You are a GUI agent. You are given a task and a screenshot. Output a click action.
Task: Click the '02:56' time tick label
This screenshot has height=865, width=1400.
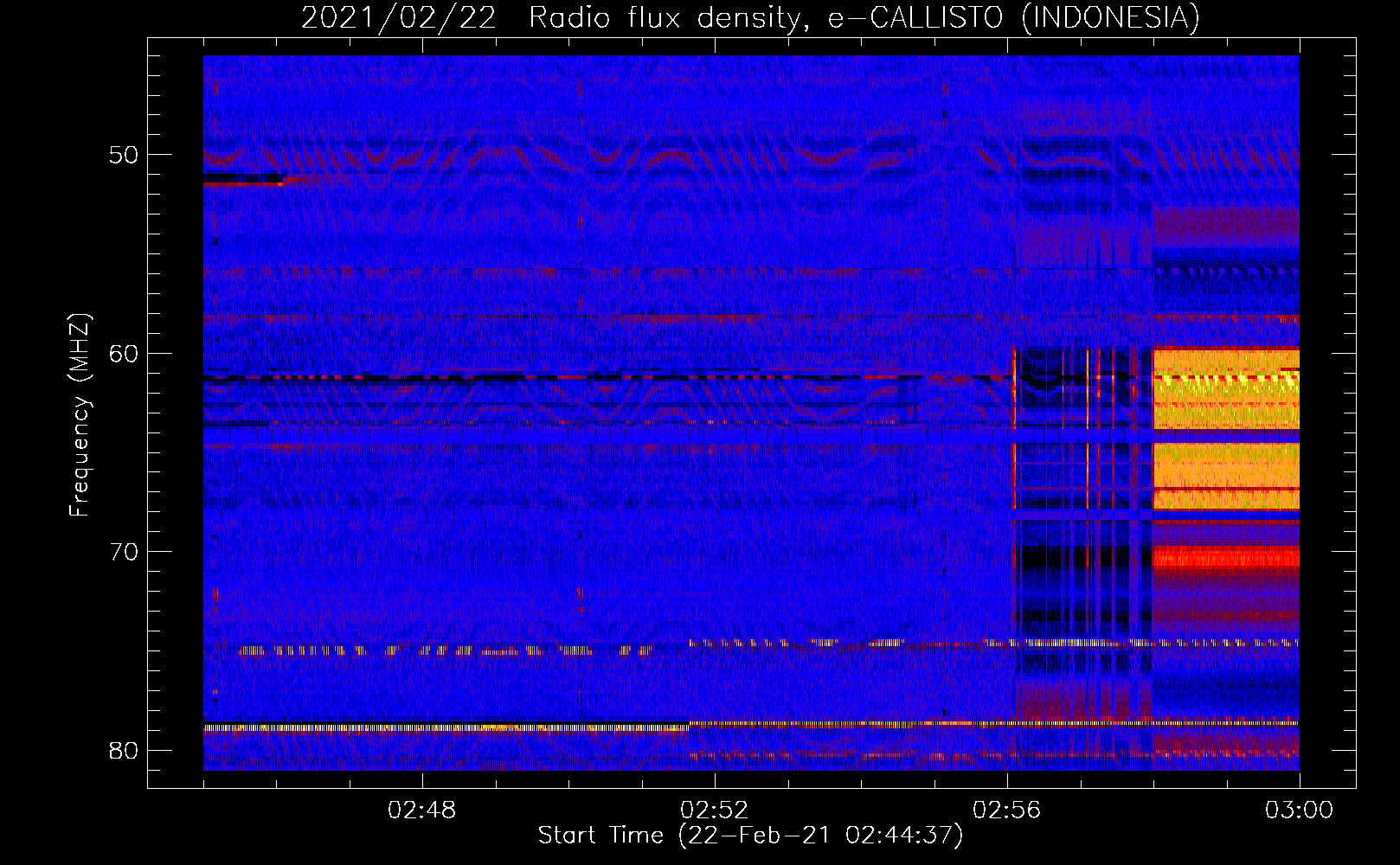1007,811
